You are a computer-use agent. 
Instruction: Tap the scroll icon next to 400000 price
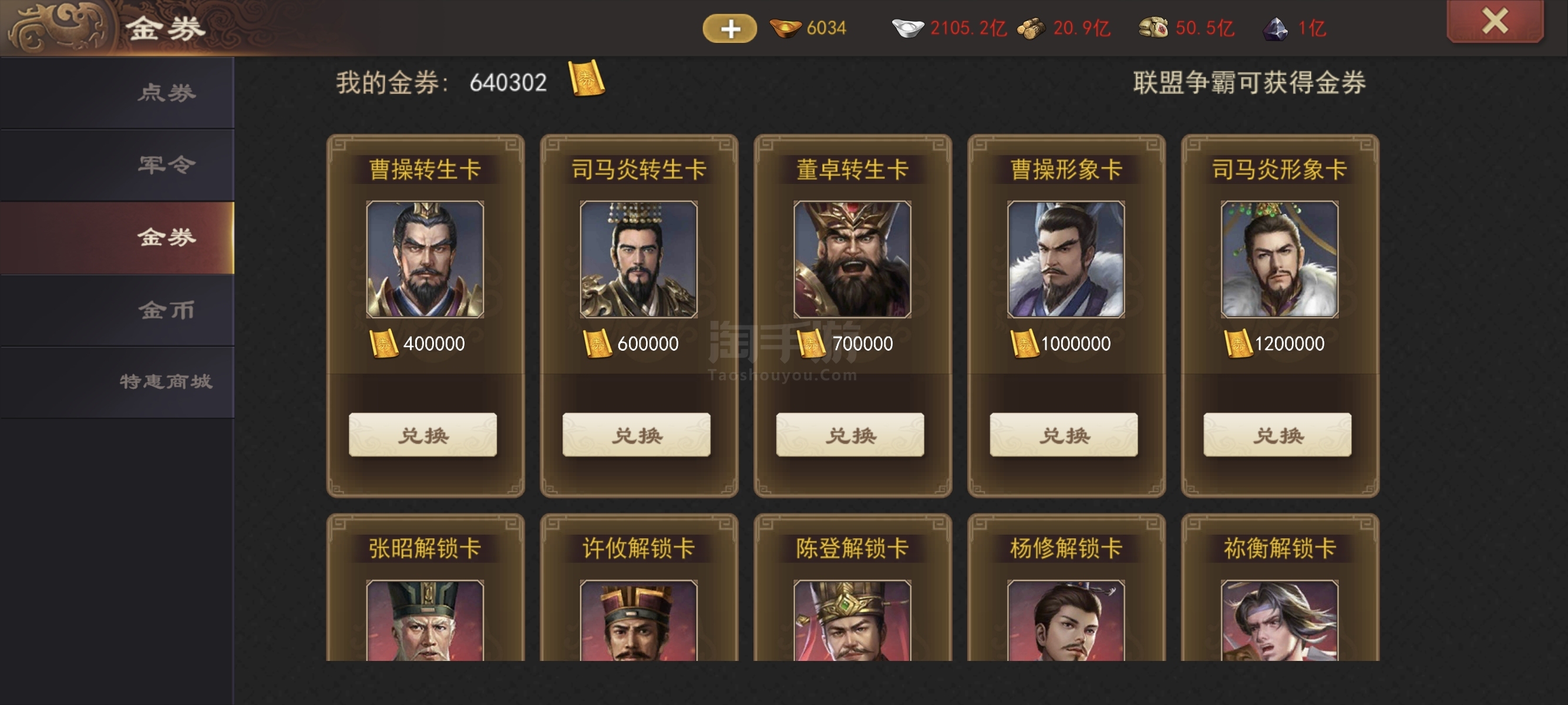click(383, 343)
